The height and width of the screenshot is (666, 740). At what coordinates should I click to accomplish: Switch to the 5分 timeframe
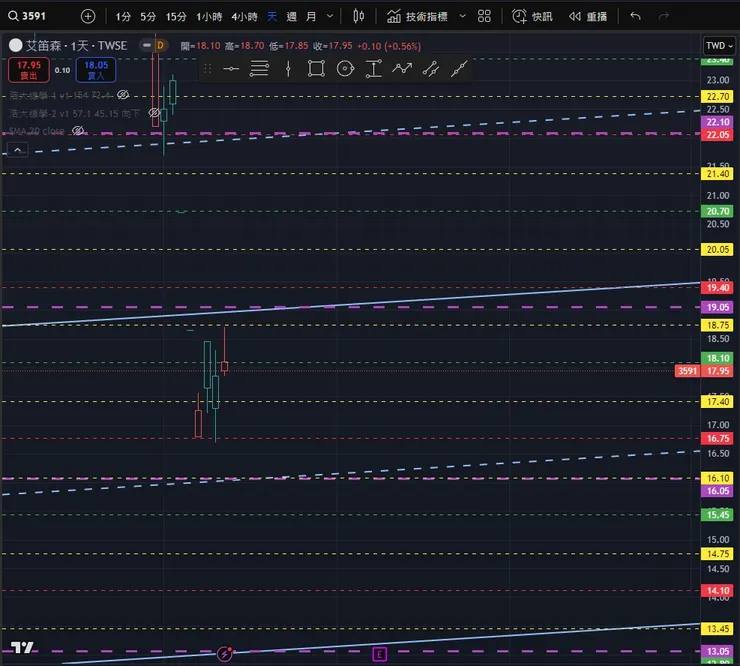[x=148, y=17]
